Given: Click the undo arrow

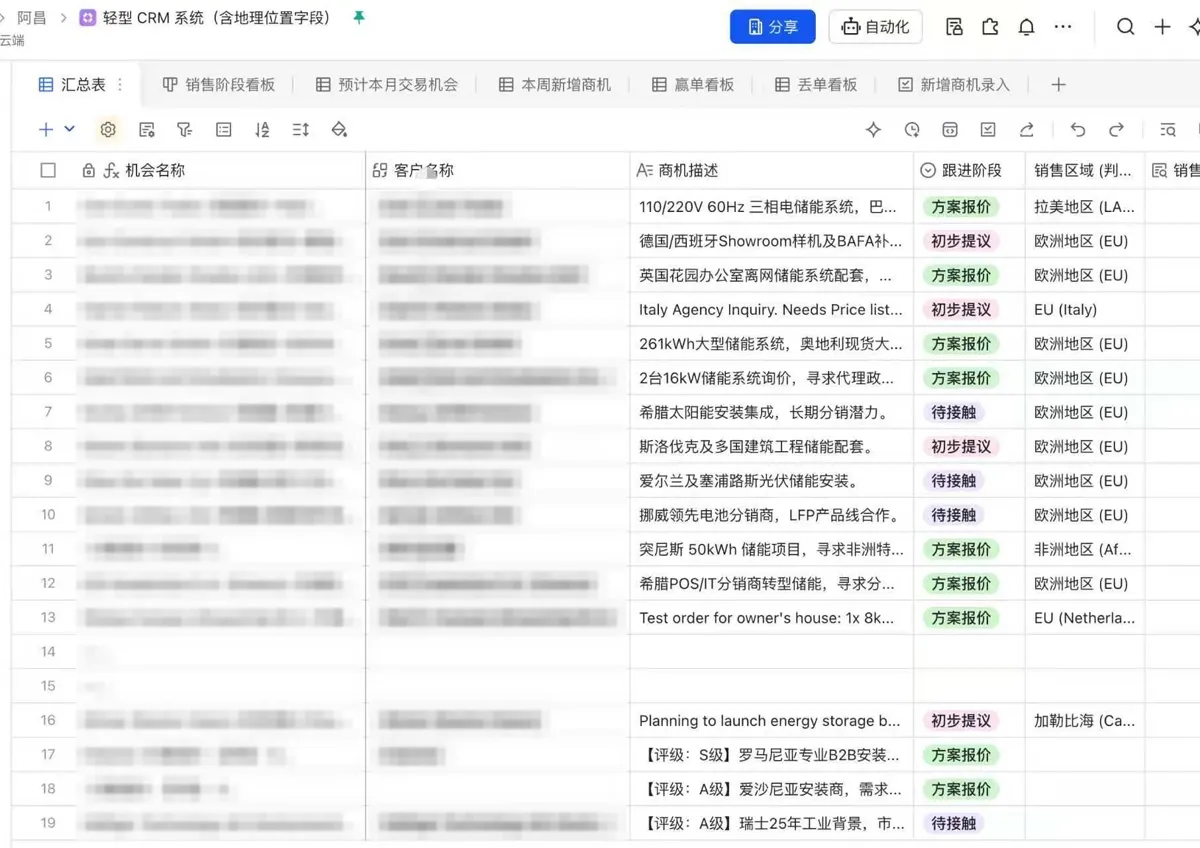Looking at the screenshot, I should coord(1078,130).
